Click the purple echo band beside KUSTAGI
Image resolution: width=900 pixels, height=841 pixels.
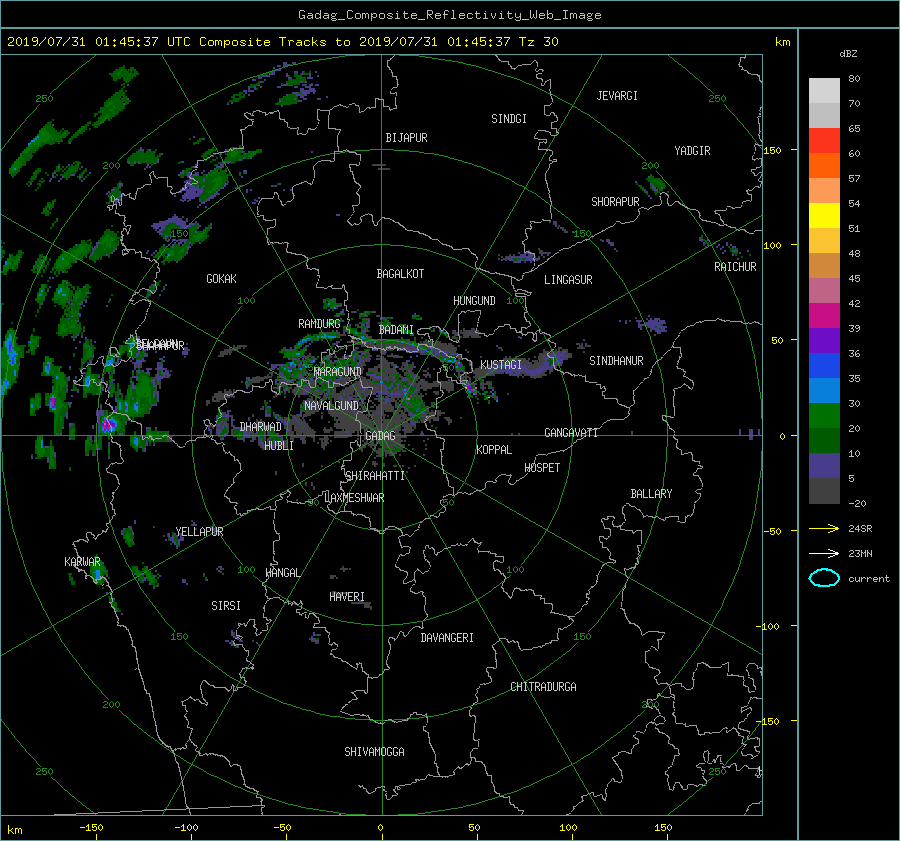531,365
